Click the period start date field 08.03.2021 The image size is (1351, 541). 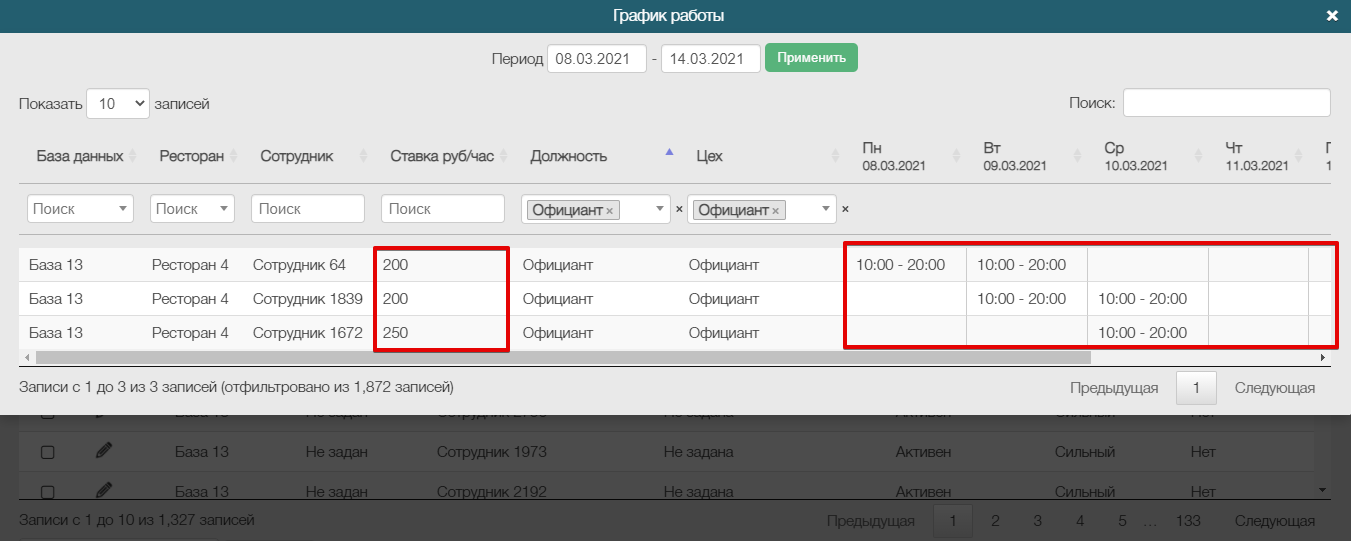tap(597, 58)
